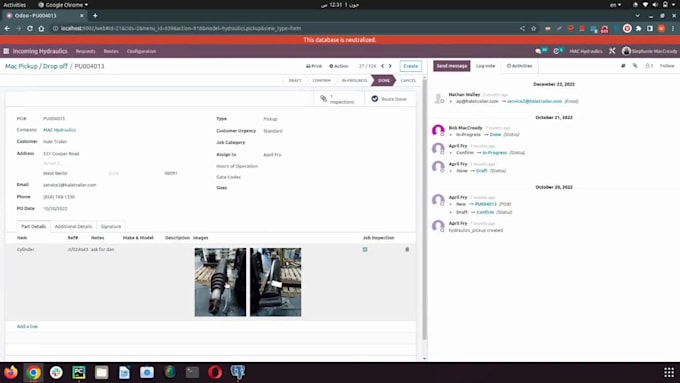The width and height of the screenshot is (680, 383).
Task: Set status to Cancel
Action: (x=408, y=81)
